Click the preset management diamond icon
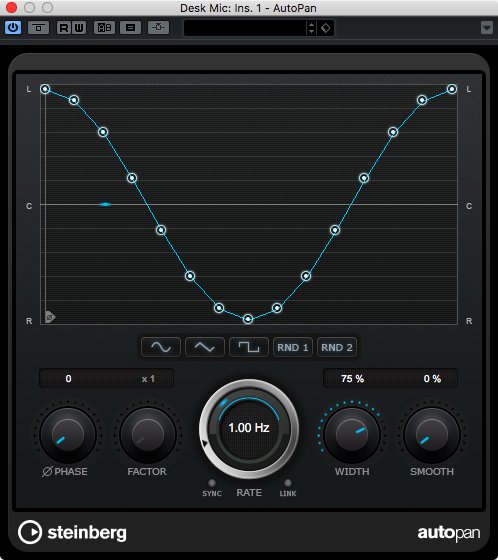The image size is (498, 560). [326, 28]
